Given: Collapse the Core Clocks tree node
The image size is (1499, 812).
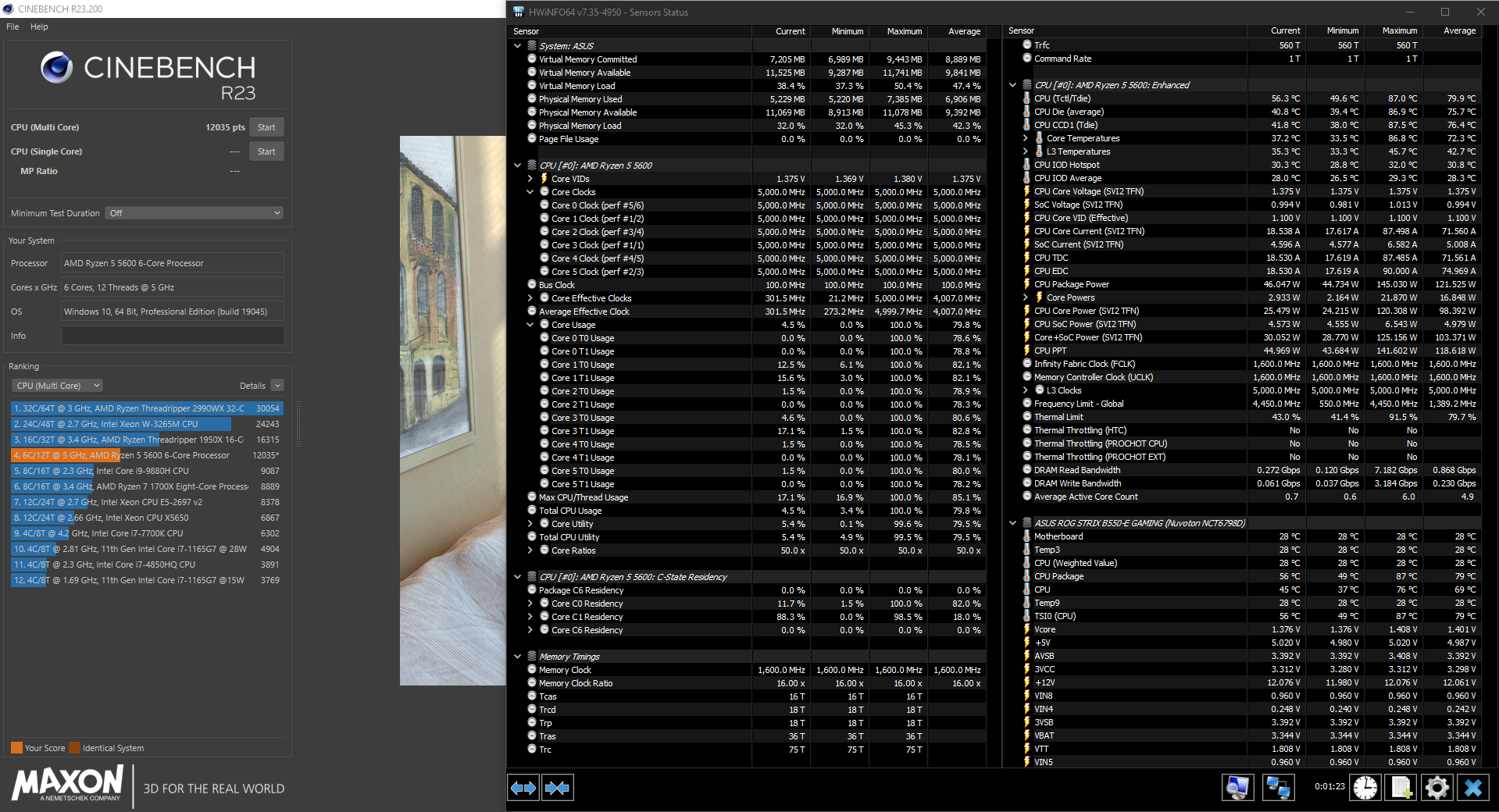Looking at the screenshot, I should tap(530, 192).
